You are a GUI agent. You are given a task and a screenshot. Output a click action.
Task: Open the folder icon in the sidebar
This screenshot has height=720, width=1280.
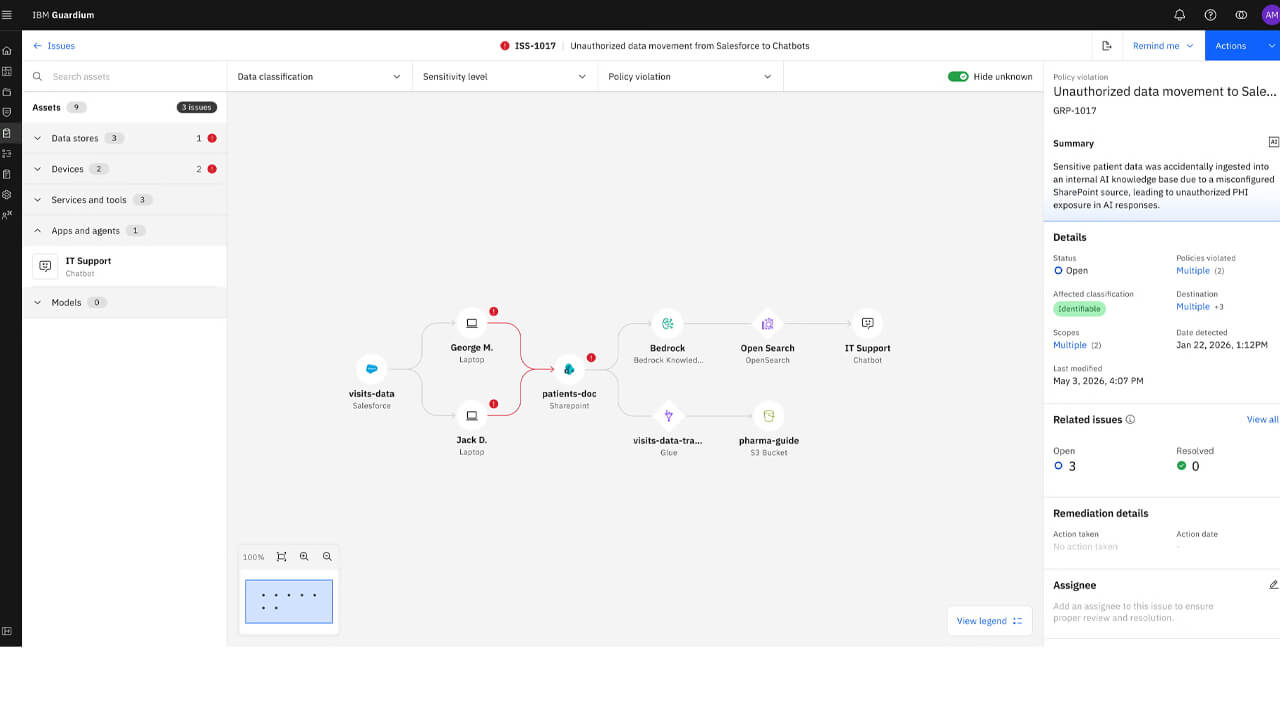(7, 92)
